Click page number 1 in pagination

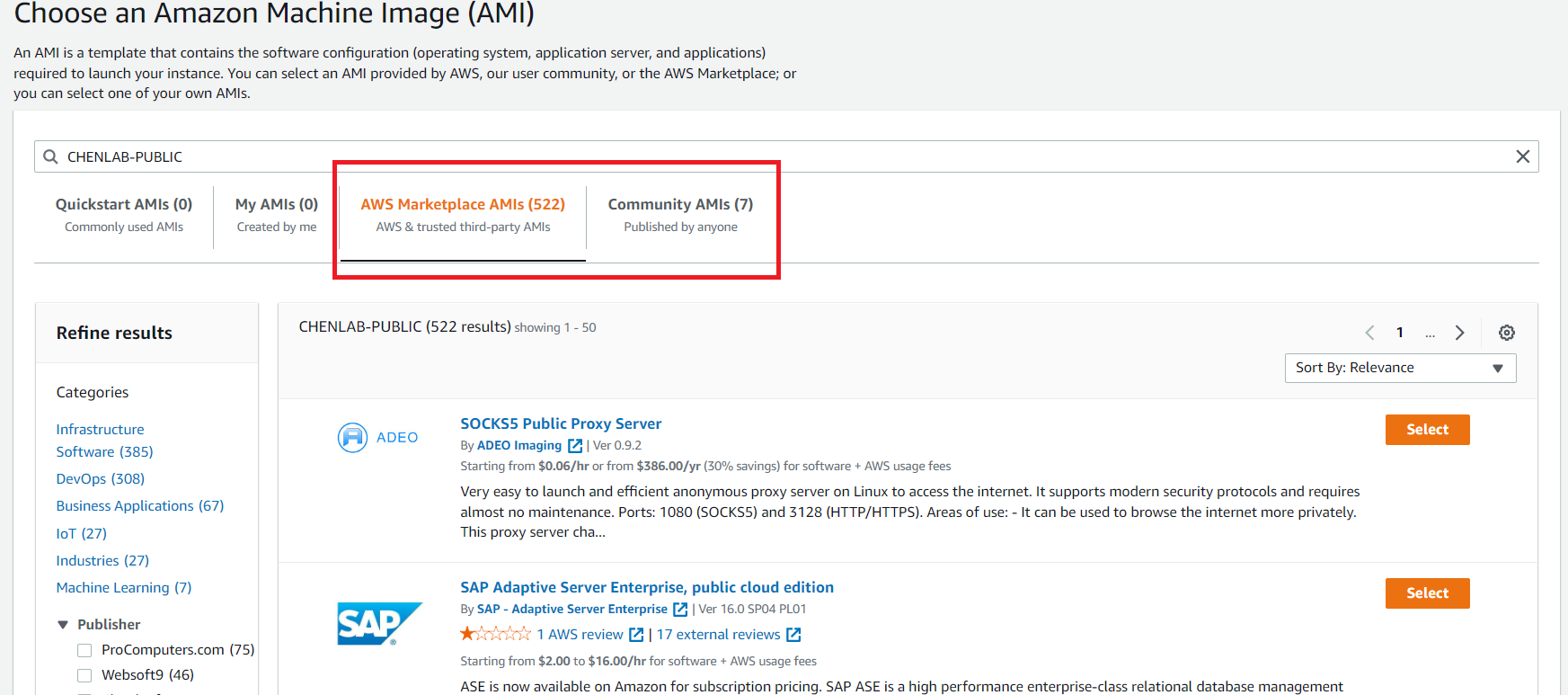click(x=1399, y=333)
